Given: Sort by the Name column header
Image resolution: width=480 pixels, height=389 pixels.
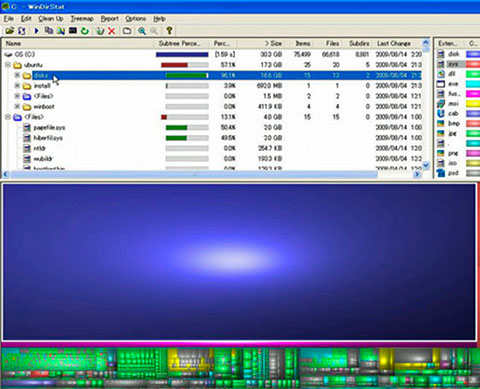Looking at the screenshot, I should tap(78, 43).
